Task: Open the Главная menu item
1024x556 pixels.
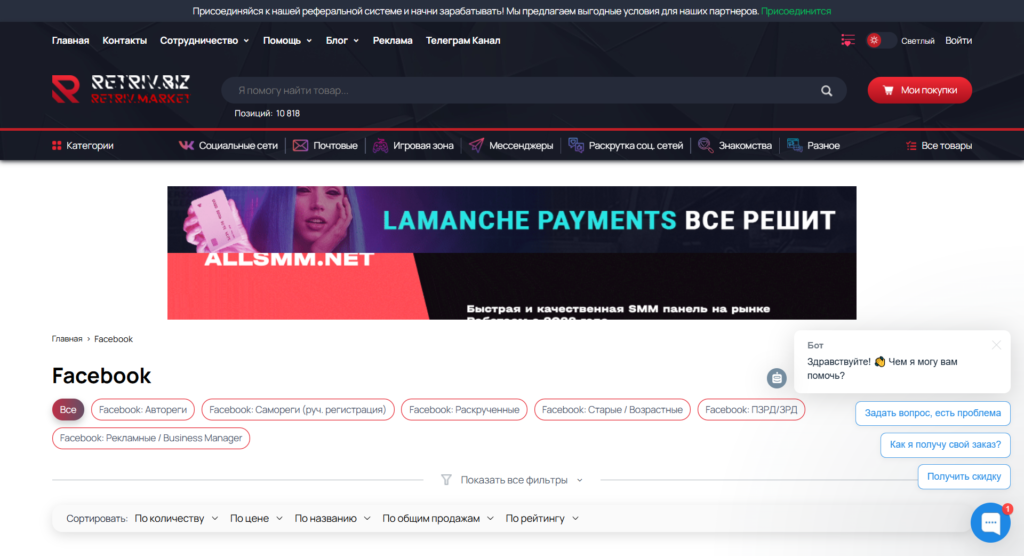Action: click(71, 41)
